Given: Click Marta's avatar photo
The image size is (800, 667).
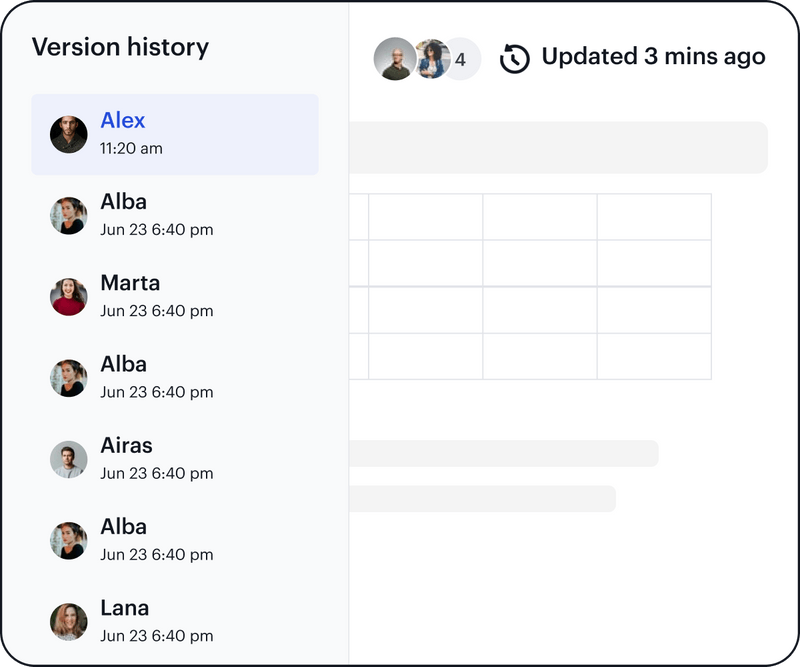Looking at the screenshot, I should pos(69,297).
